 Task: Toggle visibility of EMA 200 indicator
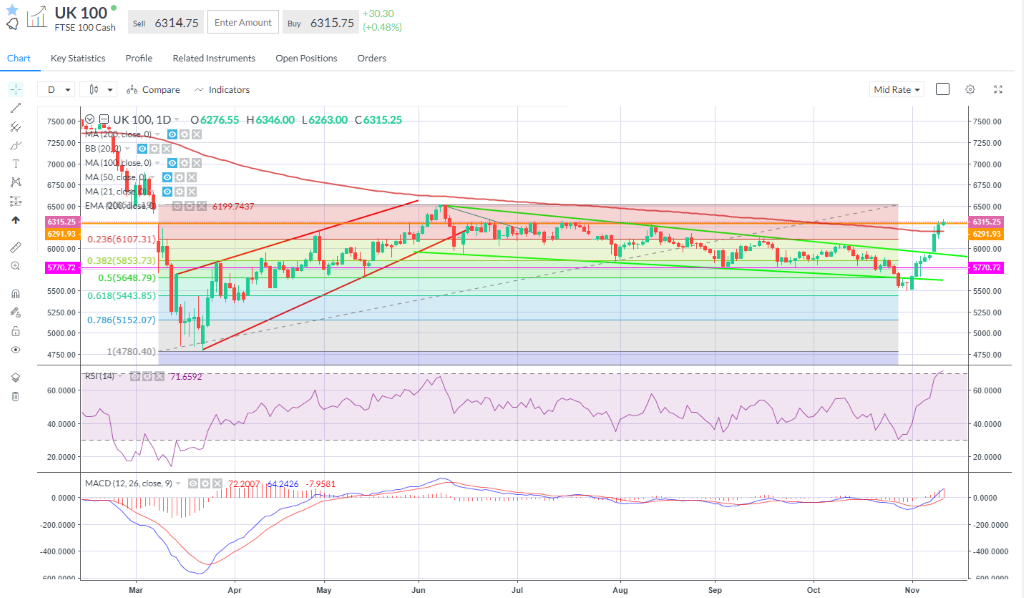[177, 206]
